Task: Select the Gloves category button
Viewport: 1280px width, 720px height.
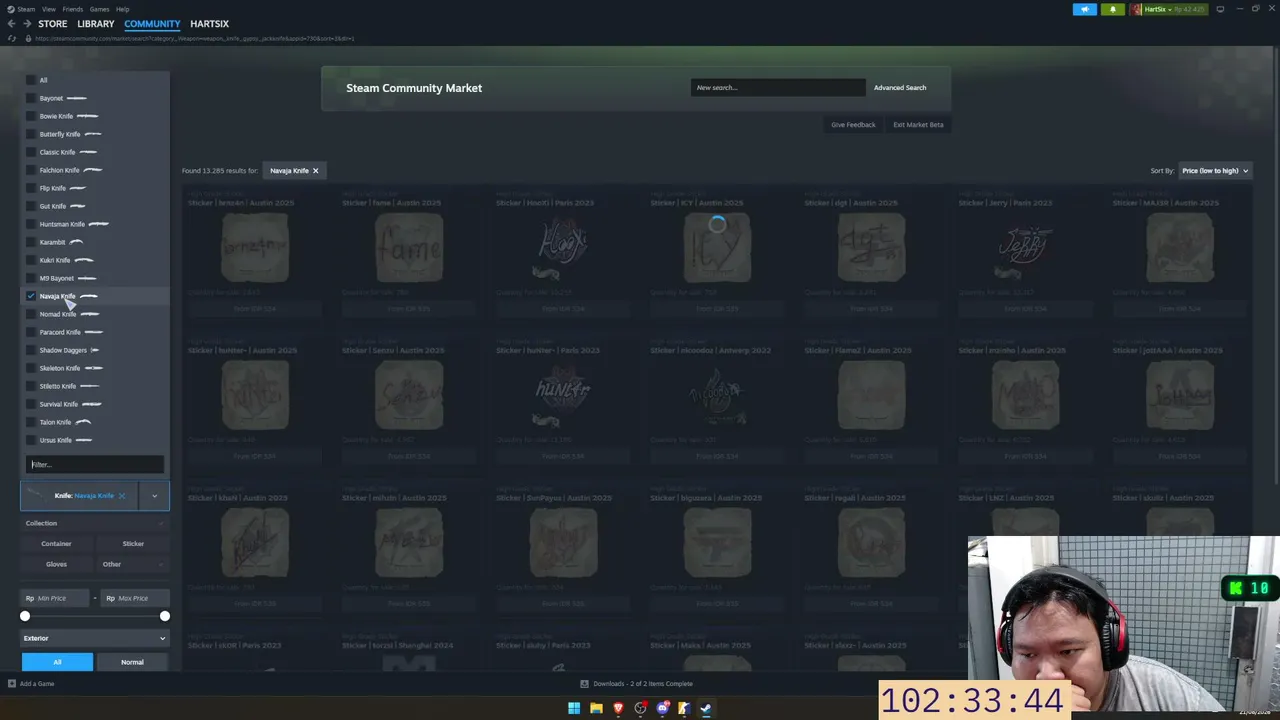Action: point(56,564)
